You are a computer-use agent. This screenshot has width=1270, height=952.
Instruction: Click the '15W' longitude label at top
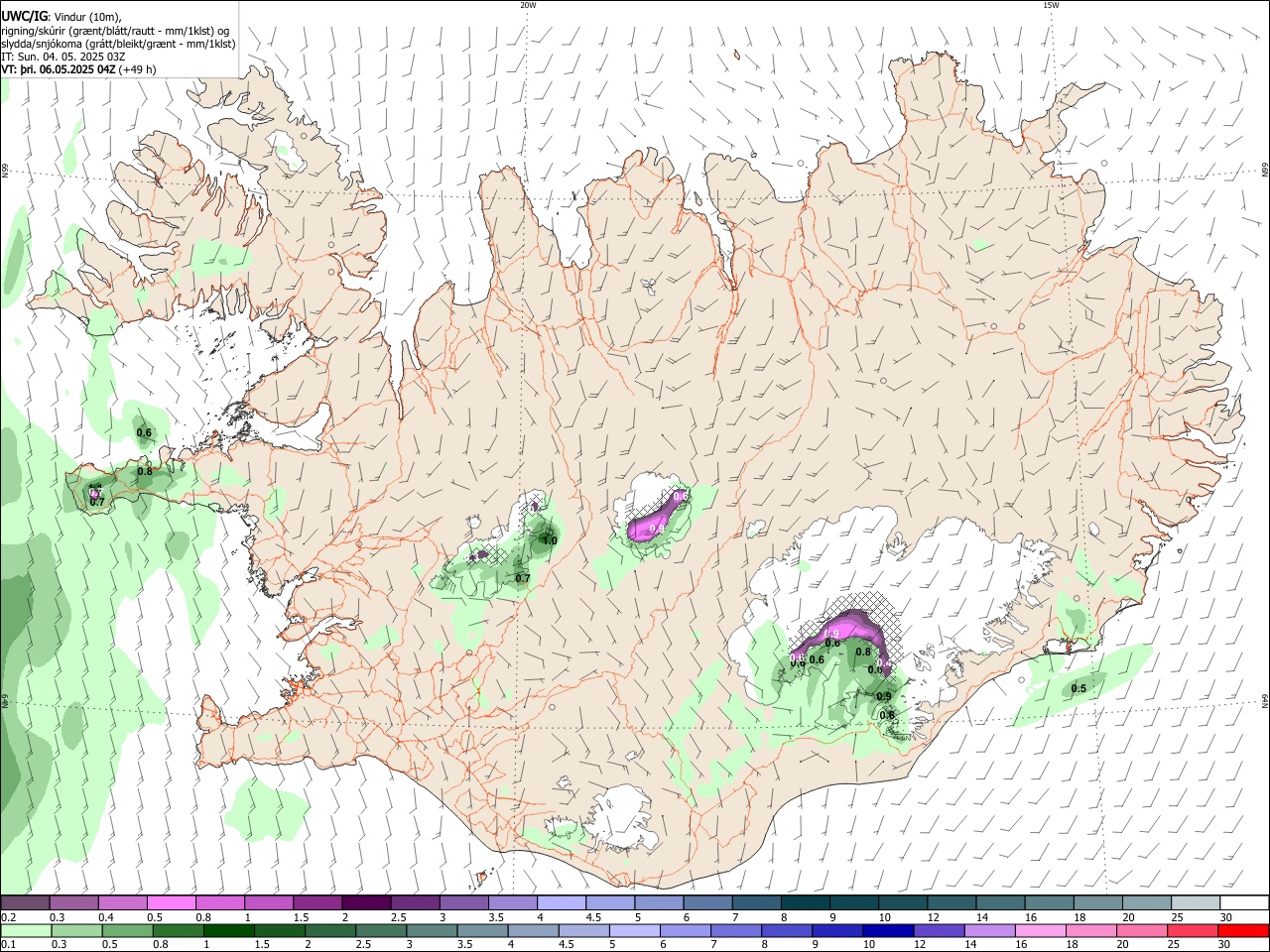click(1051, 5)
